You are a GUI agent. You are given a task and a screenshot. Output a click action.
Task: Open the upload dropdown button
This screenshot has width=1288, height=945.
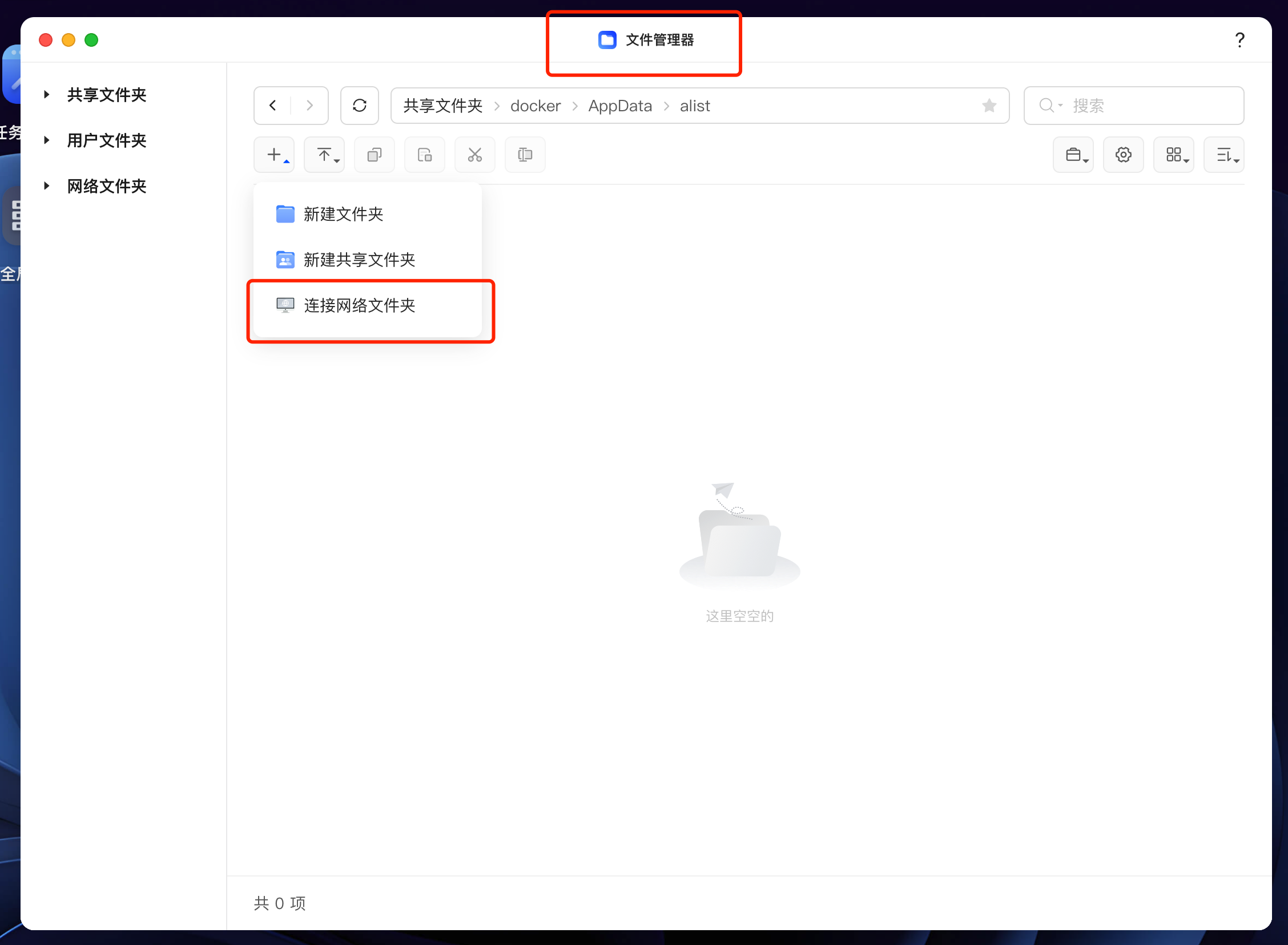324,155
